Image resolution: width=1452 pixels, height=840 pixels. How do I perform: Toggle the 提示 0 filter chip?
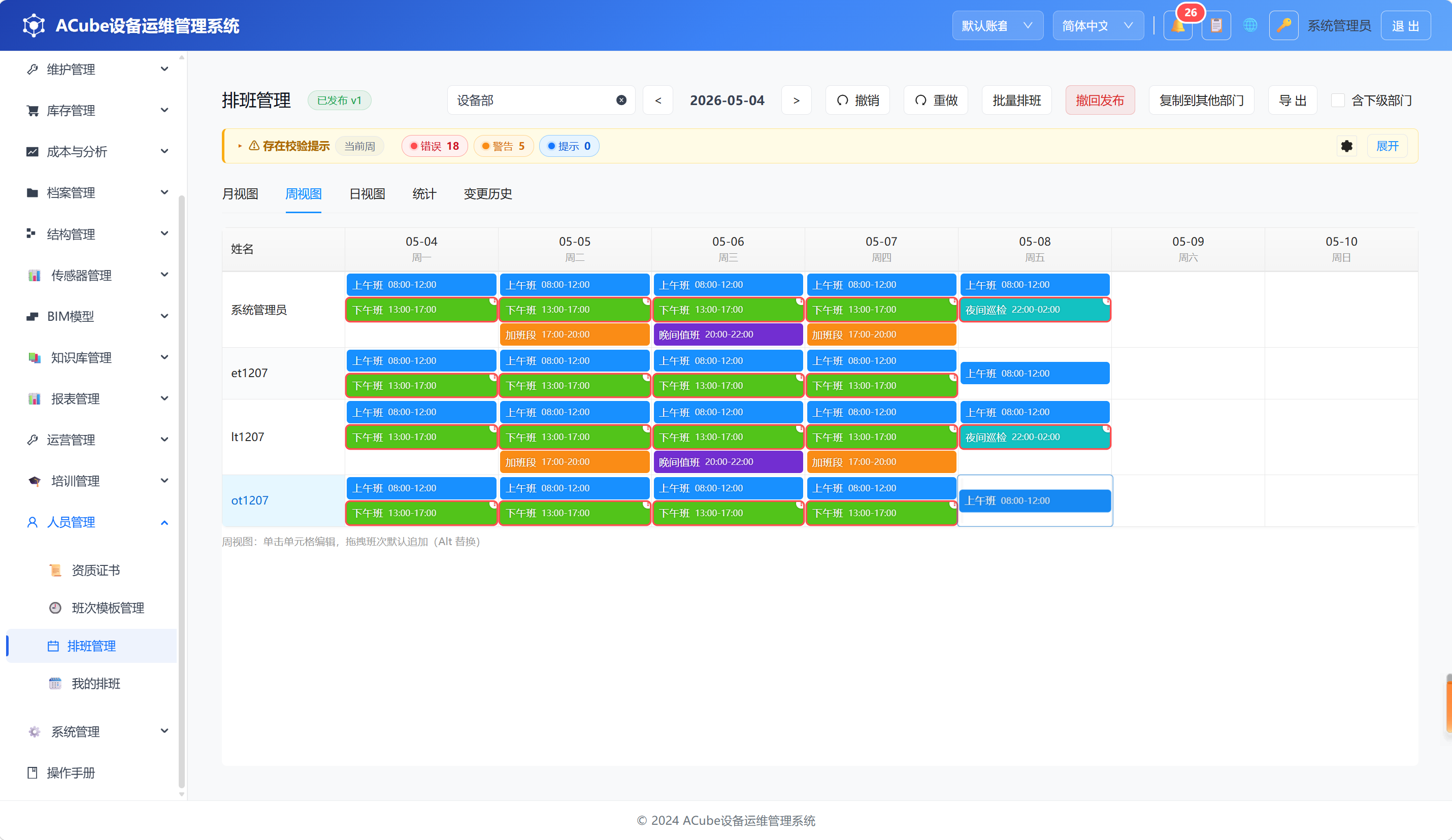coord(569,146)
